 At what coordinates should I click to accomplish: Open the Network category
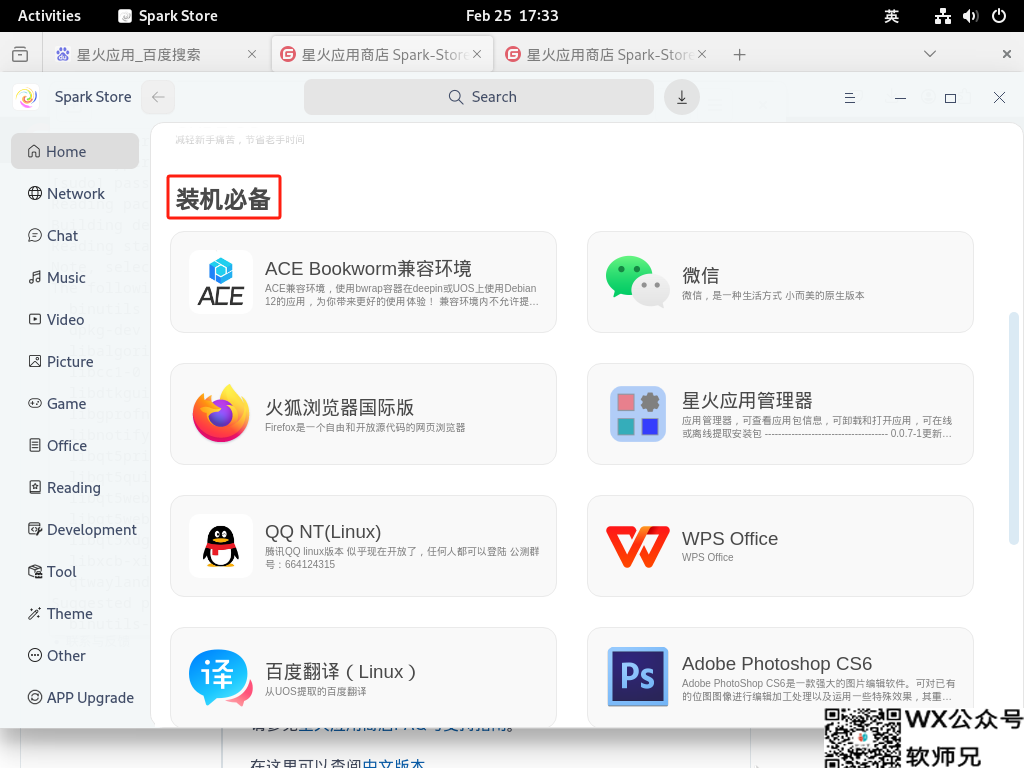[75, 193]
